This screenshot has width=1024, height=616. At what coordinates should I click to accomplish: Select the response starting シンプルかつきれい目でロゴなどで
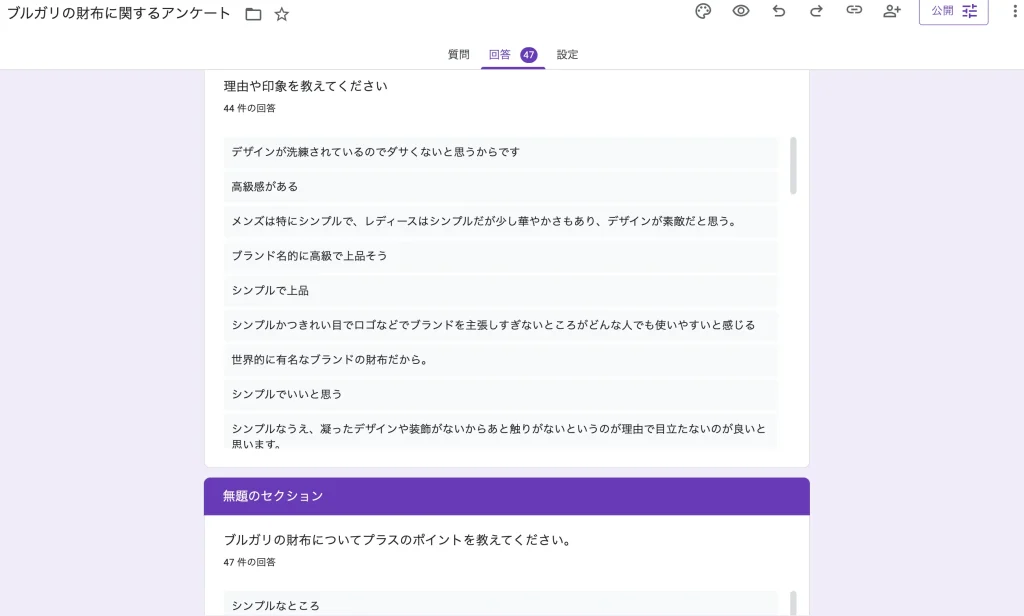(501, 325)
